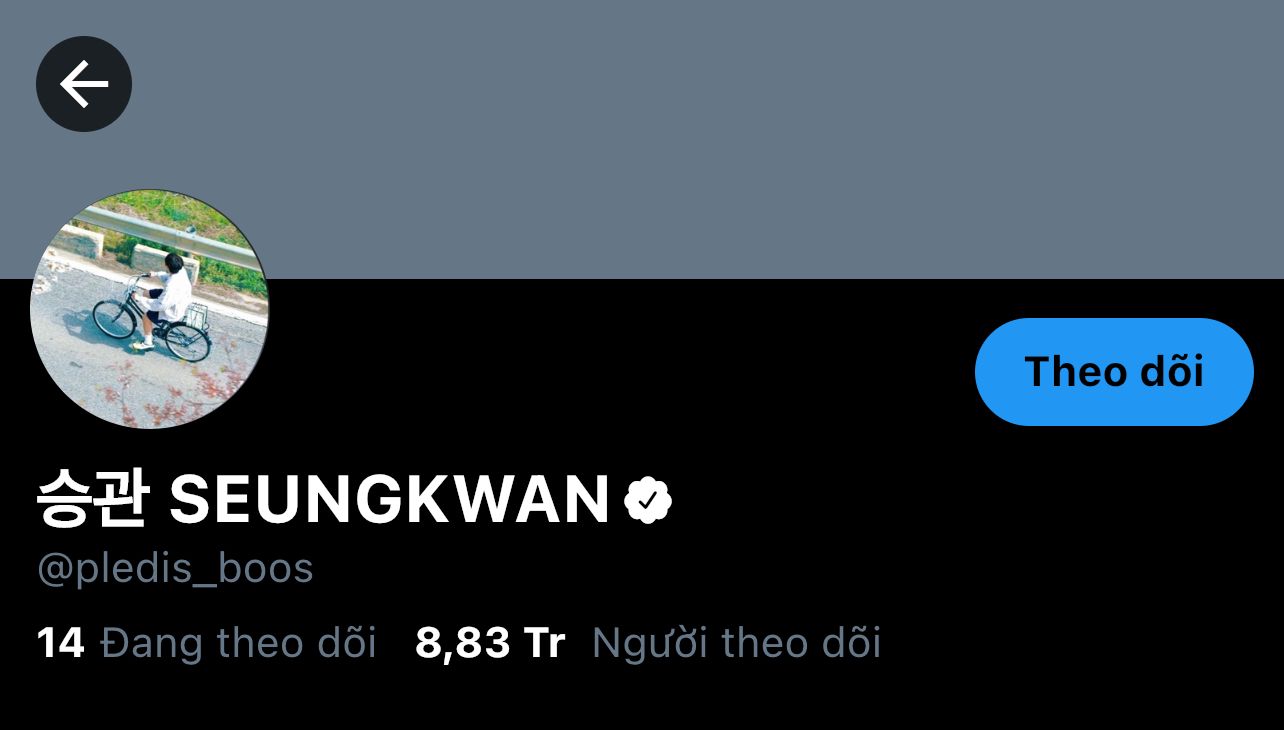Click the Korean text 승관 in name
The height and width of the screenshot is (730, 1284).
(x=92, y=500)
